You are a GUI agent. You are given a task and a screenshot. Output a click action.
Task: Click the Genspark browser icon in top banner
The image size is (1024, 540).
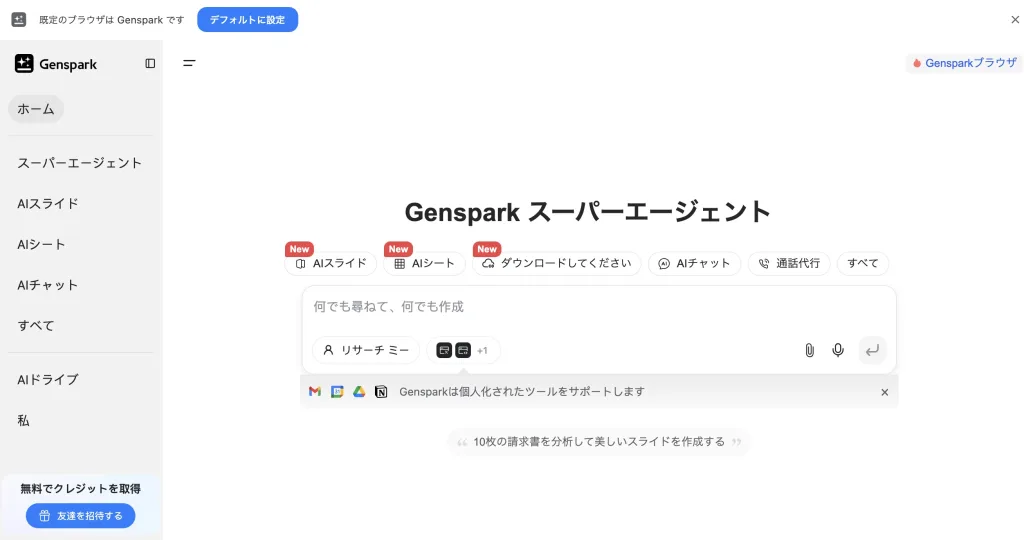[x=19, y=20]
